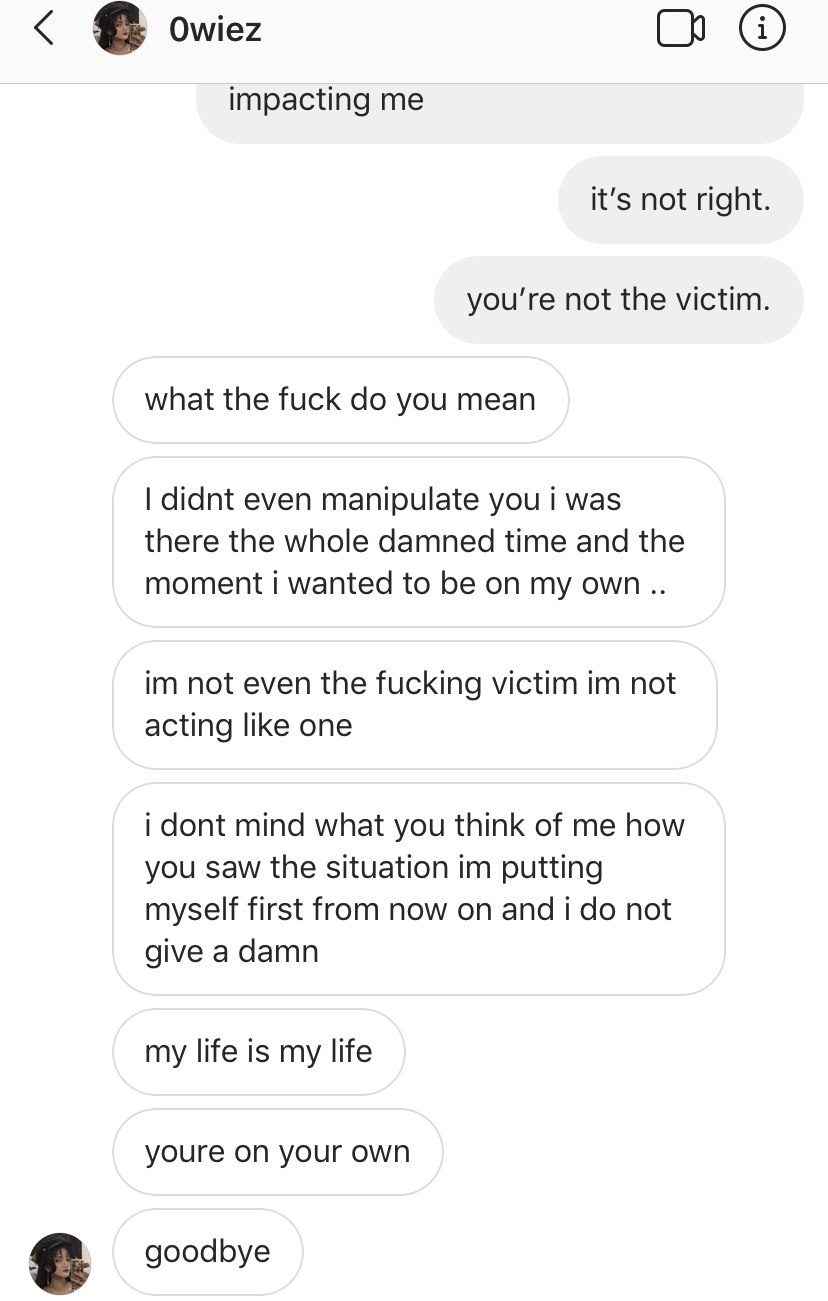Tap the back arrow icon
Viewport: 828px width, 1301px height.
pyautogui.click(x=43, y=29)
